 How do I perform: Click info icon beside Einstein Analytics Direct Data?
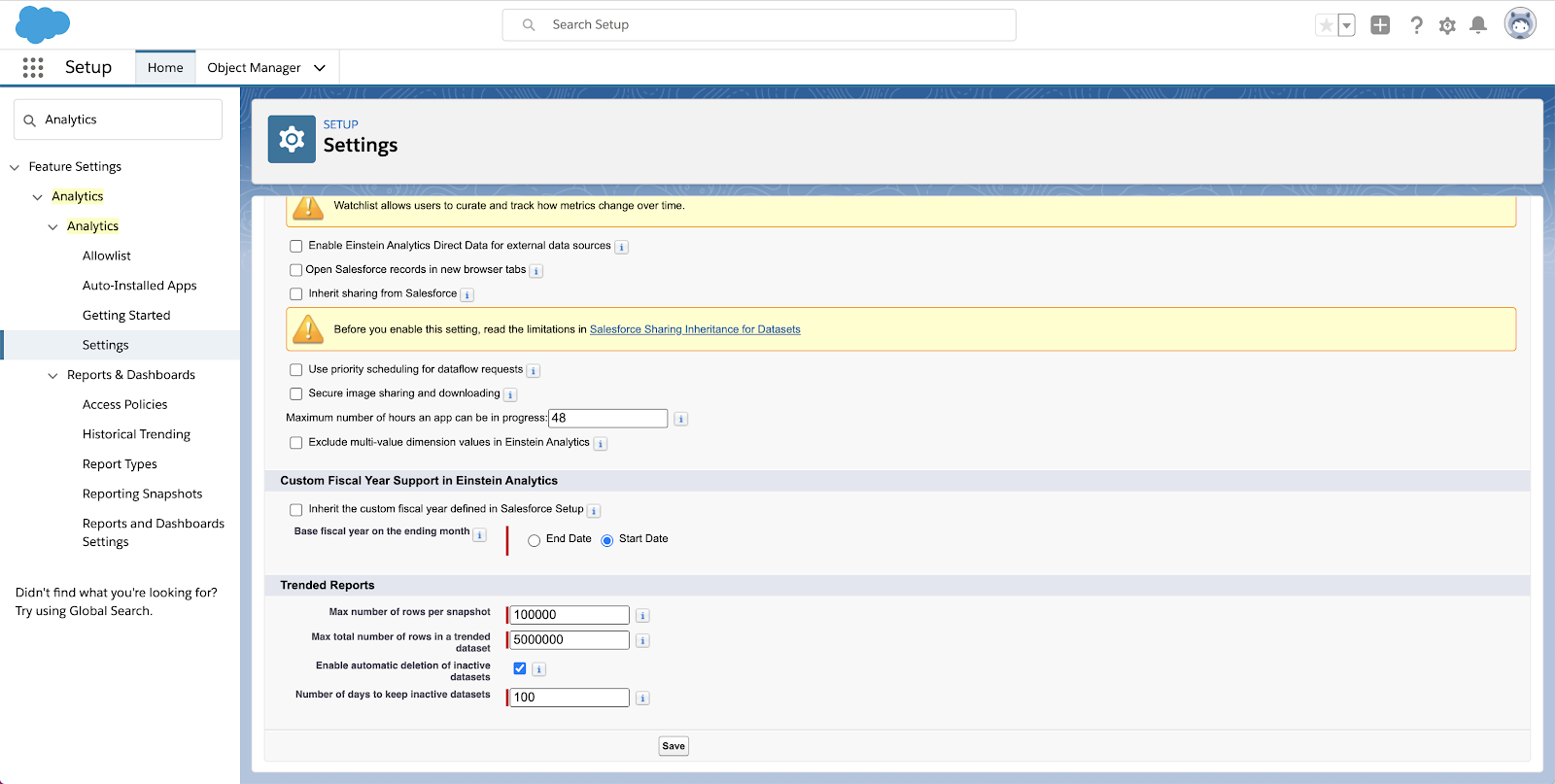coord(622,247)
